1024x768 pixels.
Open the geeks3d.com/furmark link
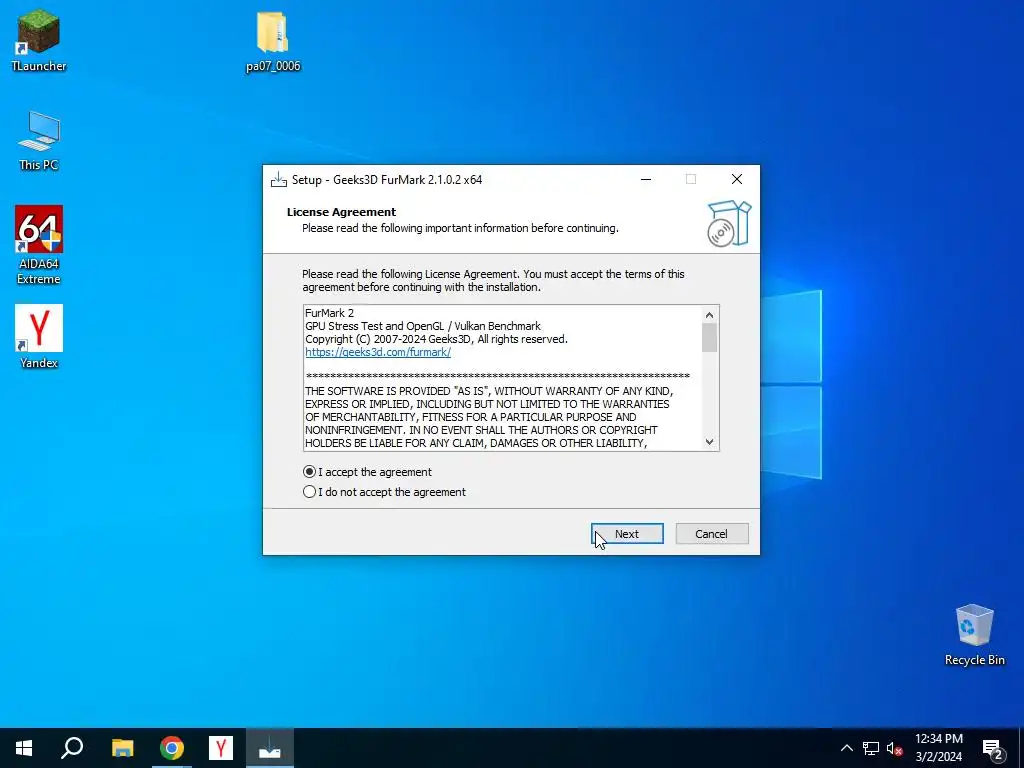pos(378,352)
